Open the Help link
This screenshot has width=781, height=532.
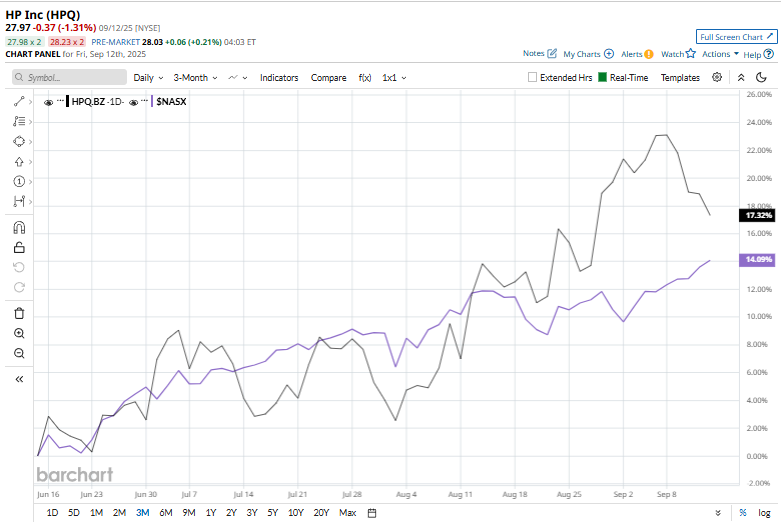tap(758, 54)
